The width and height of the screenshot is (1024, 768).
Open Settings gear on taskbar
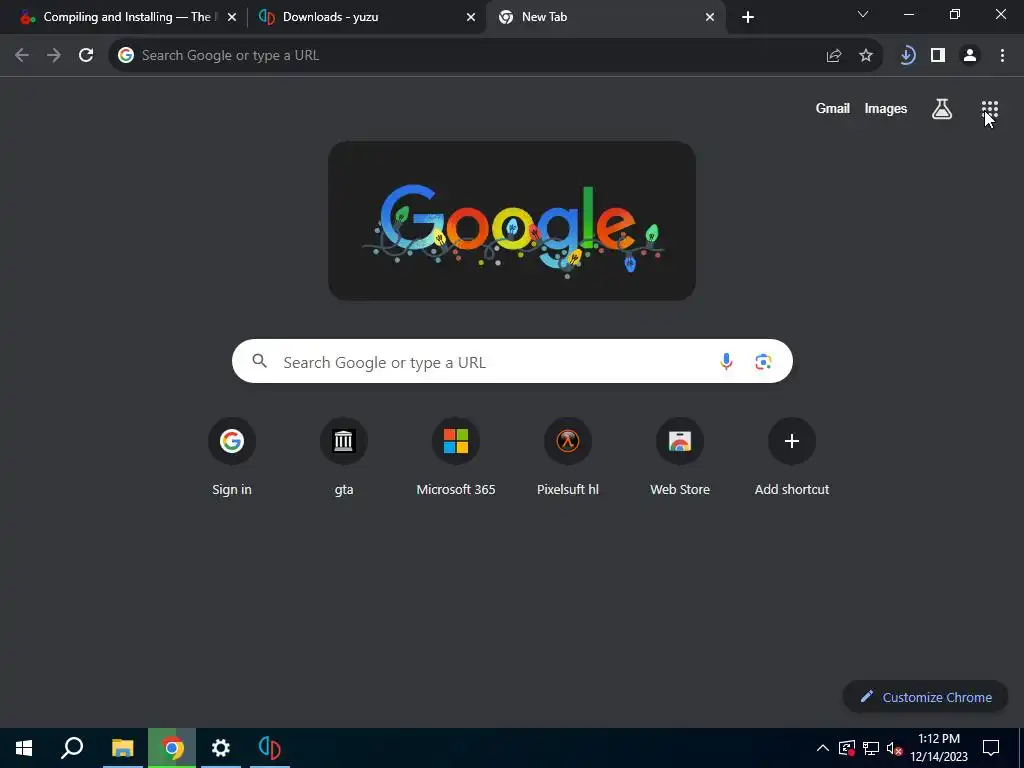[221, 748]
